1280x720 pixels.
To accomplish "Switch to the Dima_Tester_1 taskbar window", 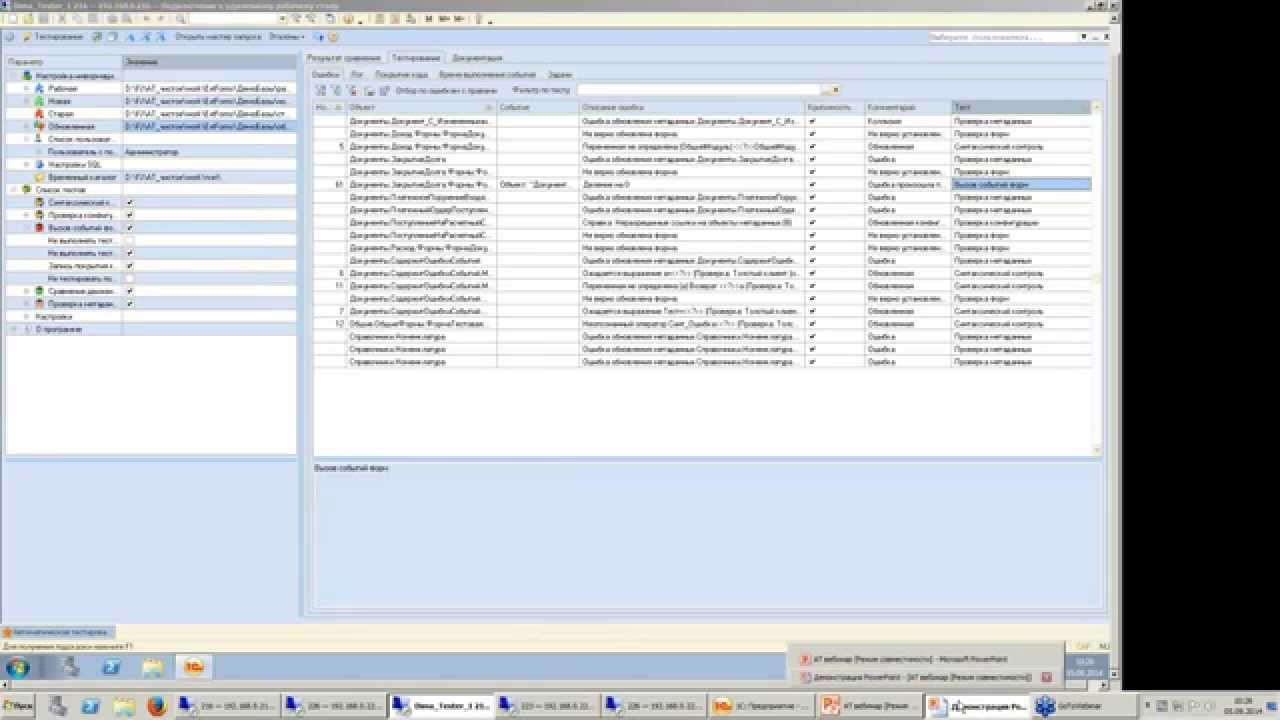I will pyautogui.click(x=440, y=706).
